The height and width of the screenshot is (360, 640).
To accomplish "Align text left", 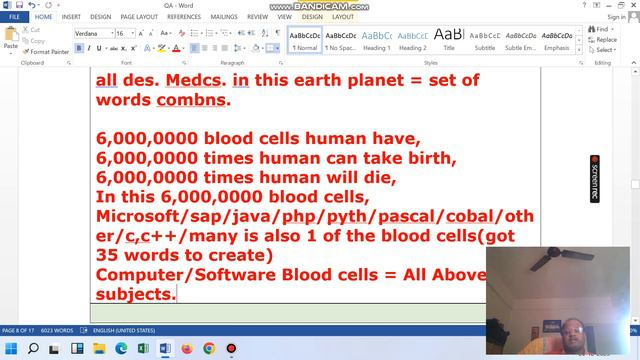I will 195,49.
